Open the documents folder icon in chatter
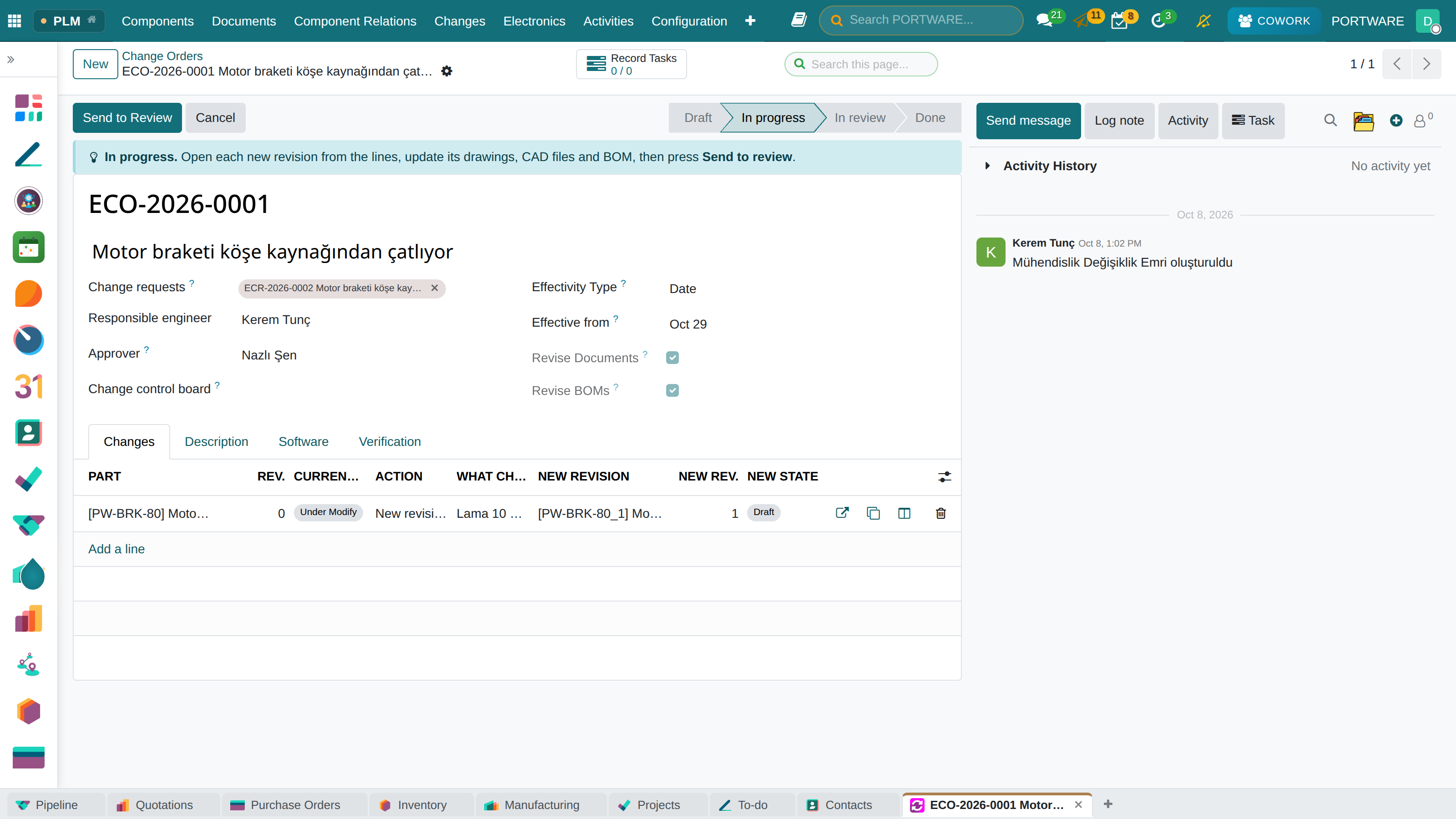 [x=1363, y=121]
